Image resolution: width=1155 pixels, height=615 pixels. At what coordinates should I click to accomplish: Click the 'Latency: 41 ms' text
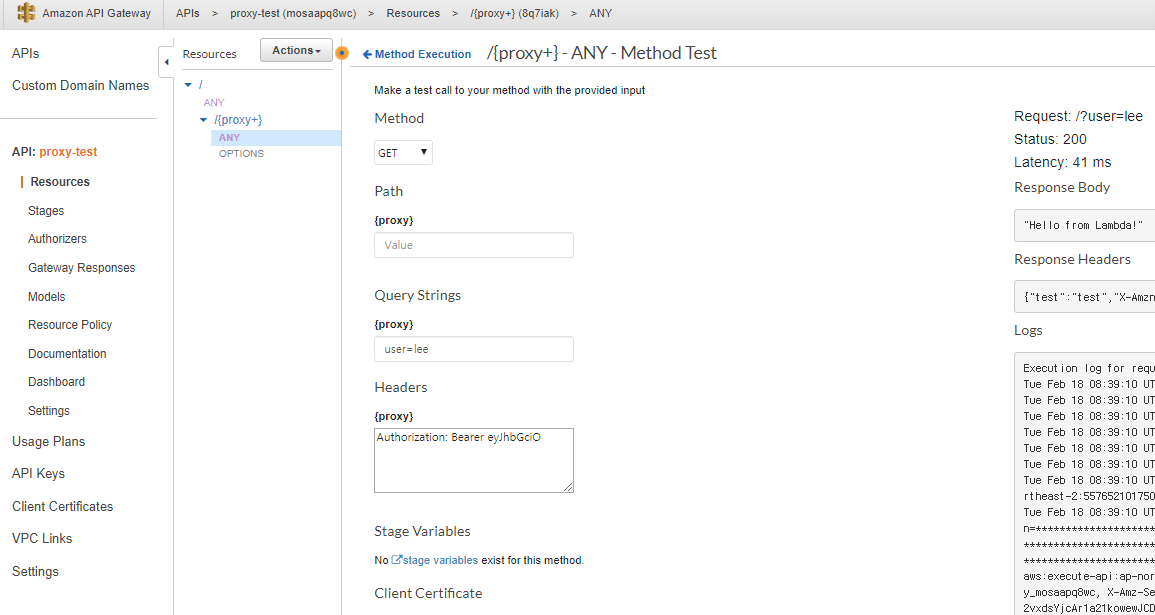[1063, 162]
